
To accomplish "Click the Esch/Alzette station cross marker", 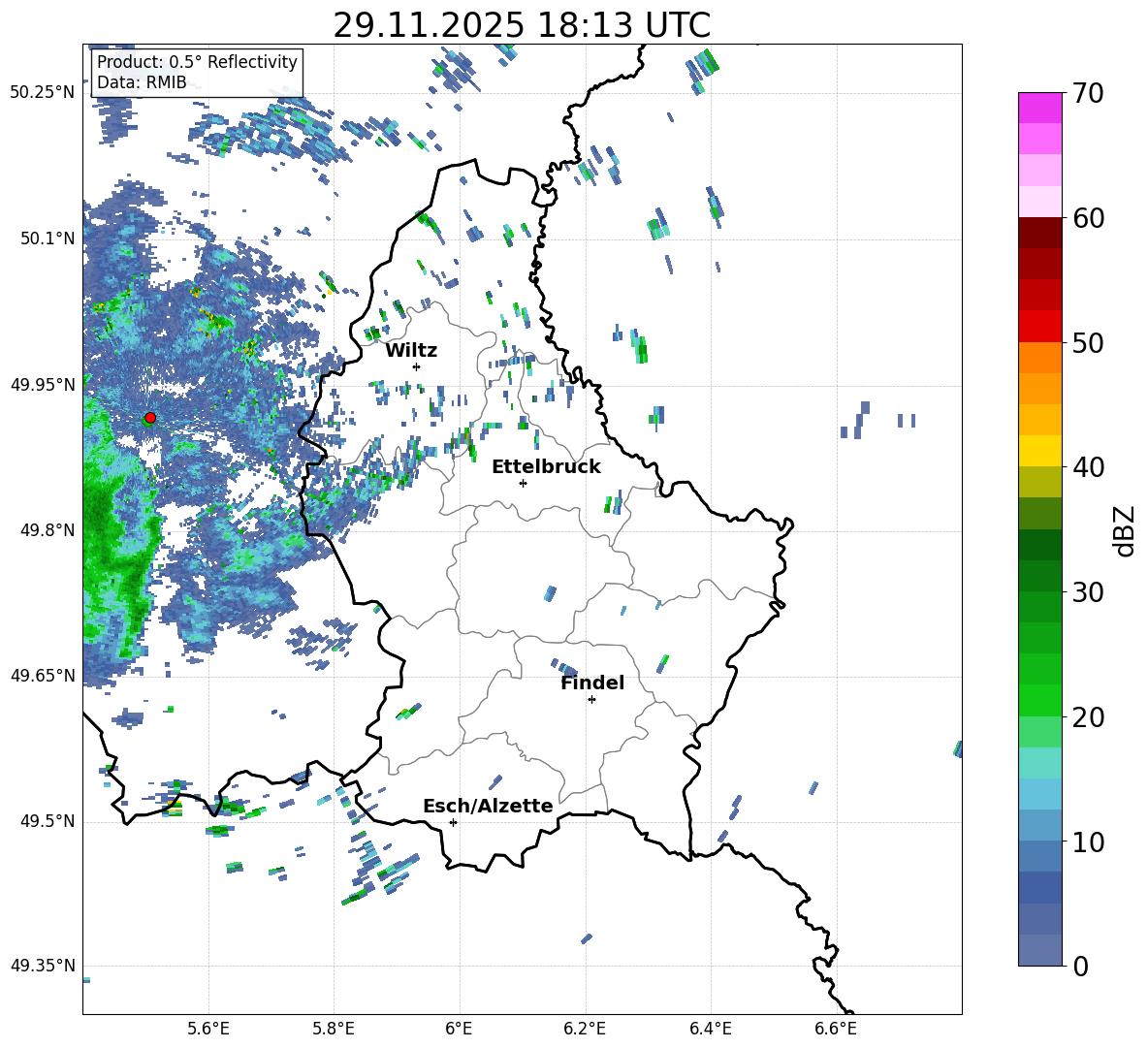I will pos(453,822).
